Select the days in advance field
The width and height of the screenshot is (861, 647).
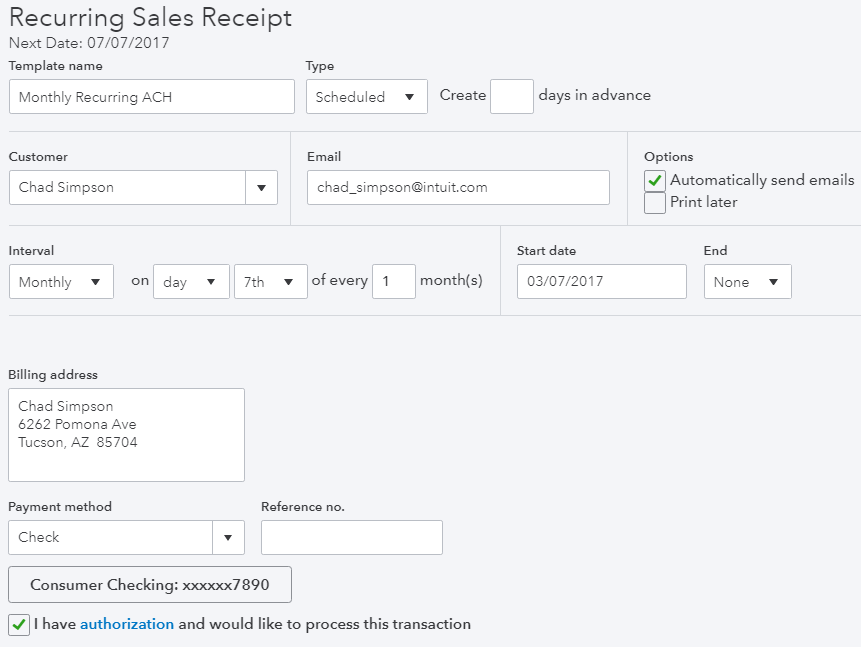(512, 97)
